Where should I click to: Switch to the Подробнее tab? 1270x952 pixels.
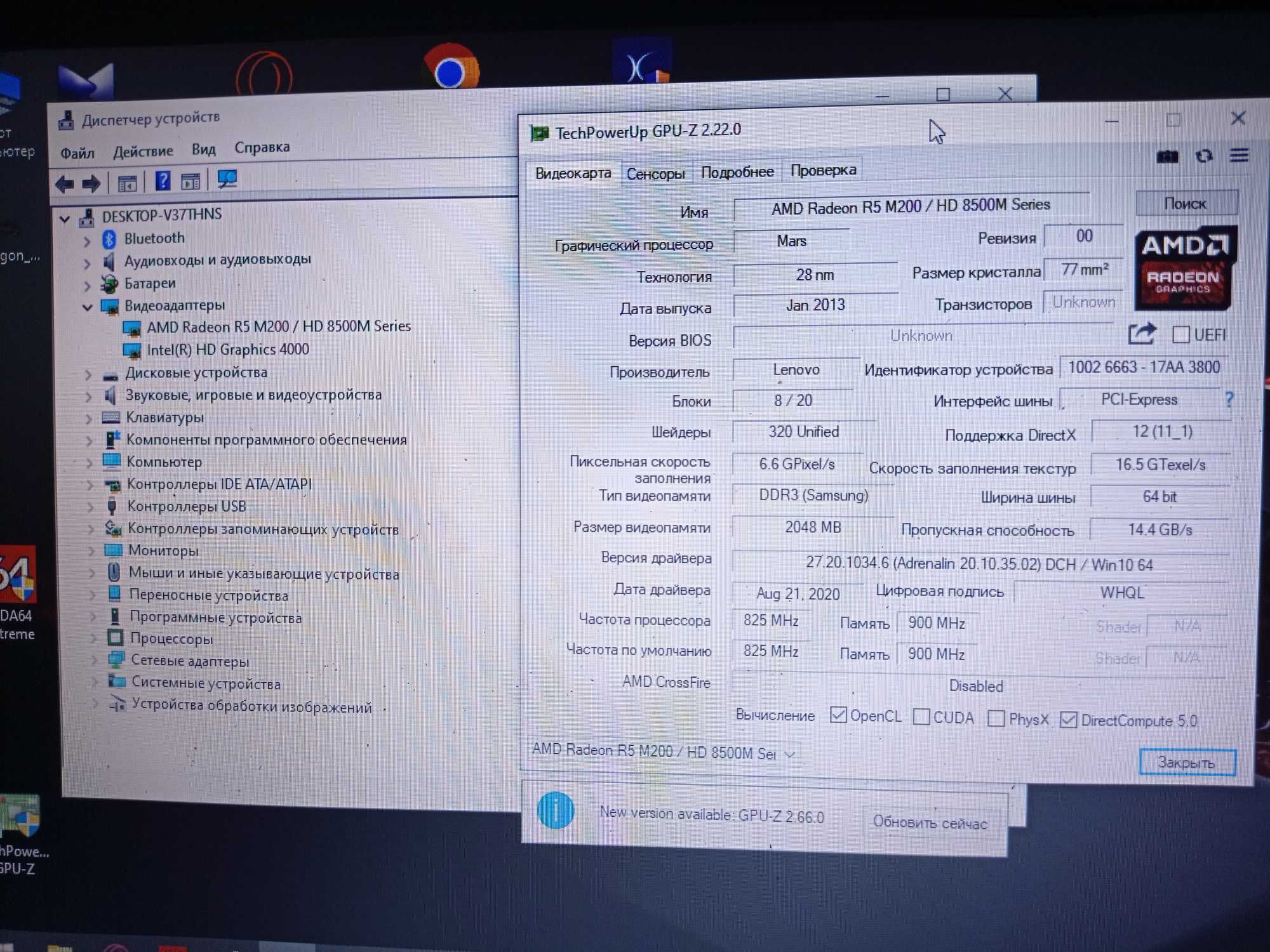(737, 172)
